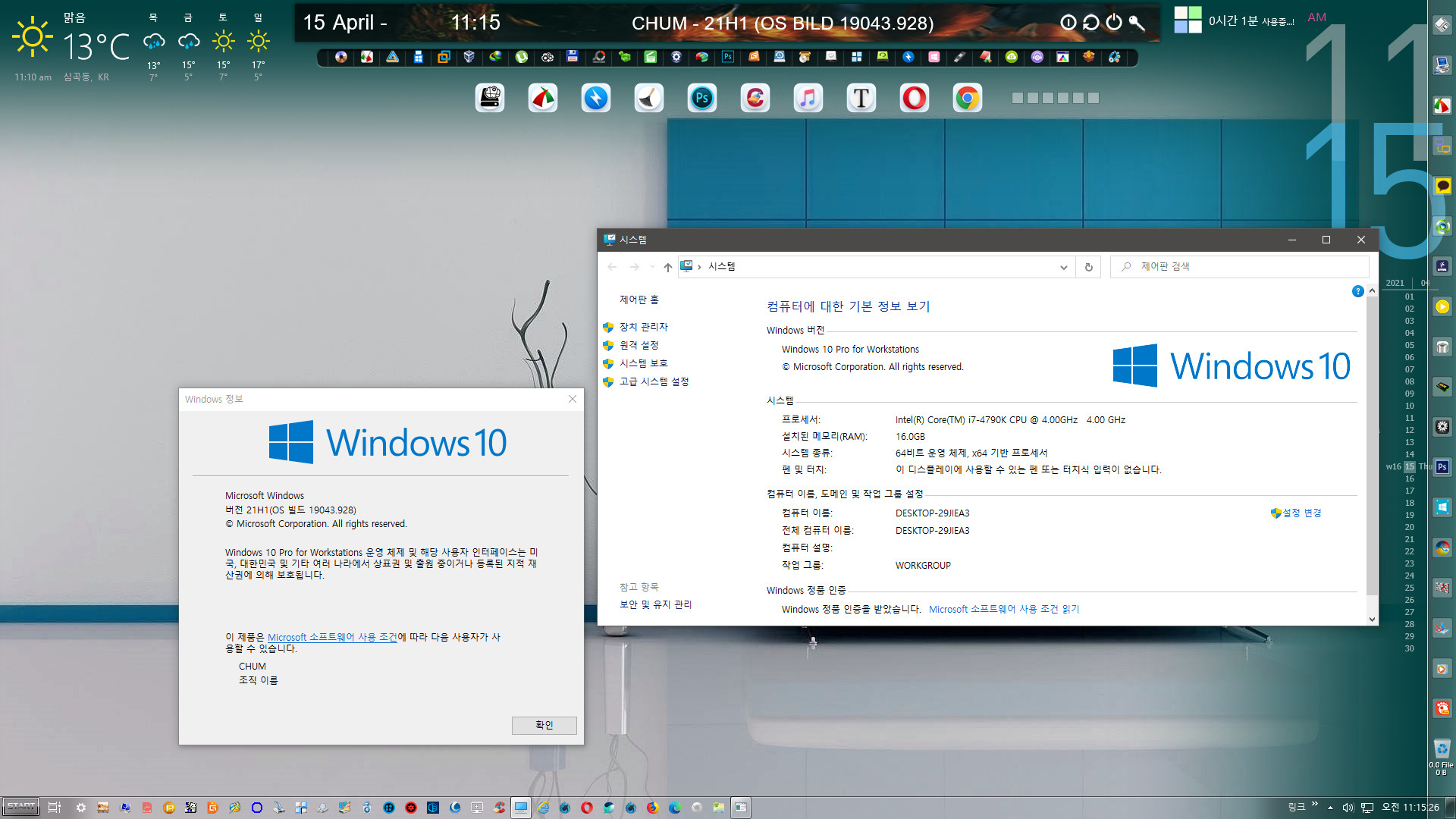Screen dimensions: 1456x819
Task: Expand the address bar history dropdown
Action: point(1063,267)
